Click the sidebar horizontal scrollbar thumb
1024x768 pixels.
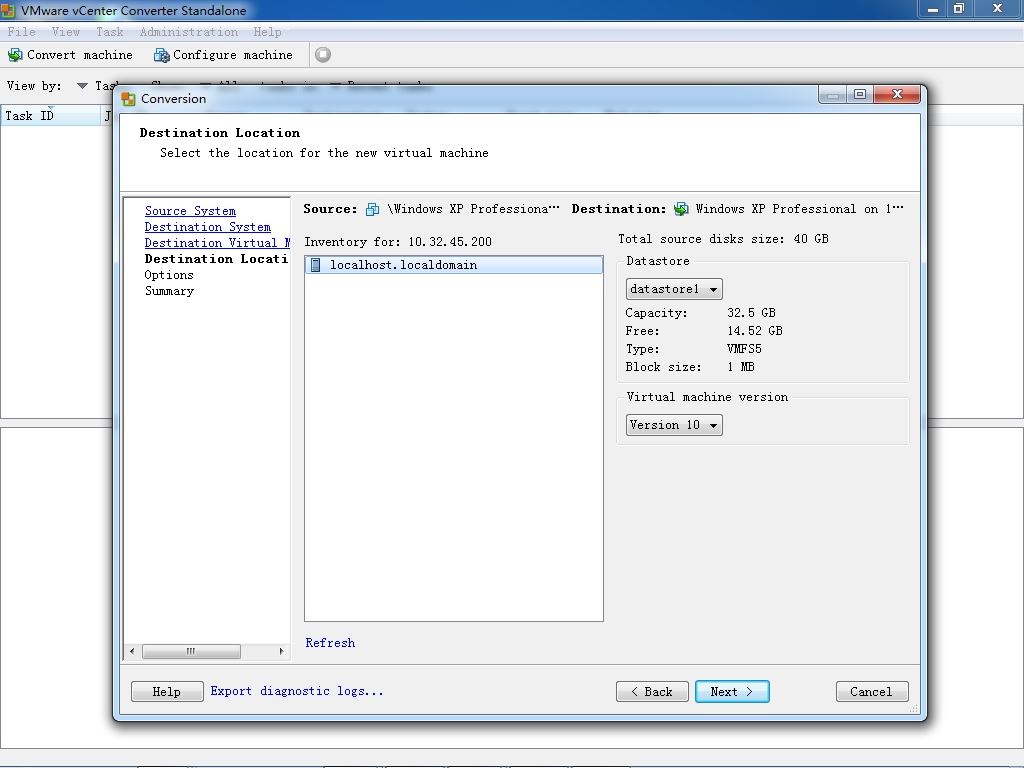[191, 651]
